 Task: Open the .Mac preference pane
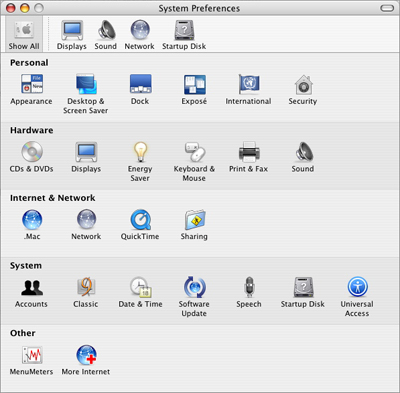[32, 225]
